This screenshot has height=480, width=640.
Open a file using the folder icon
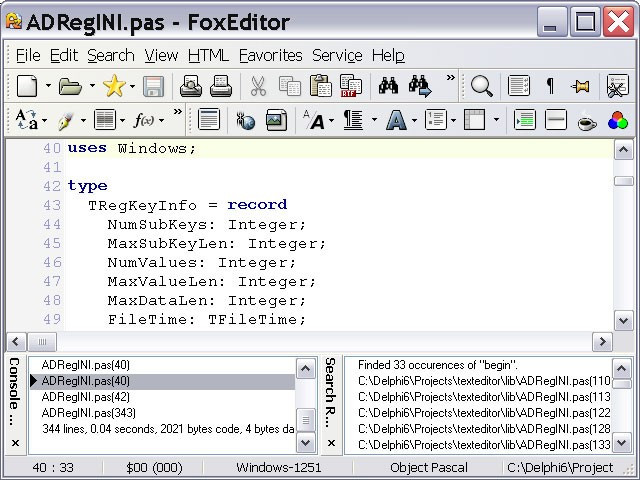(70, 86)
